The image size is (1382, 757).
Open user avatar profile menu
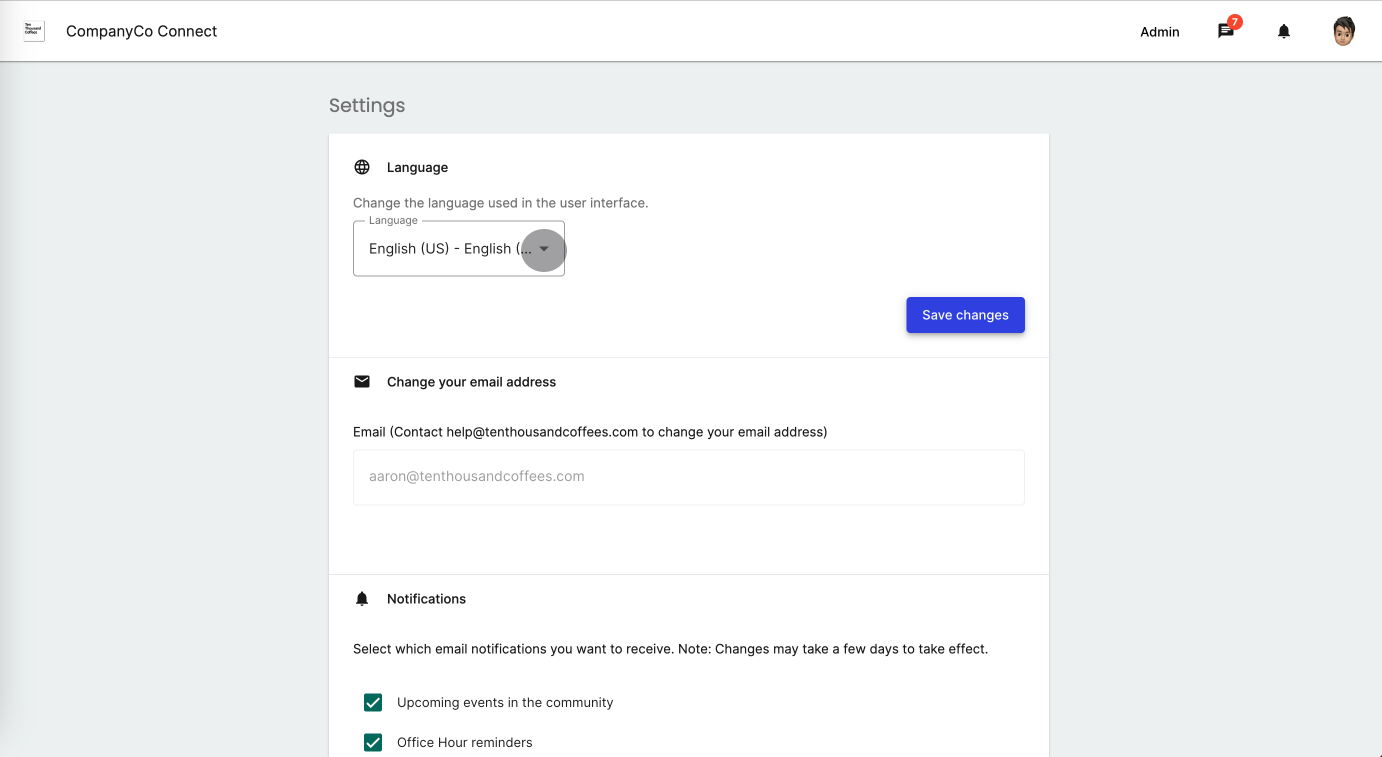pos(1344,31)
